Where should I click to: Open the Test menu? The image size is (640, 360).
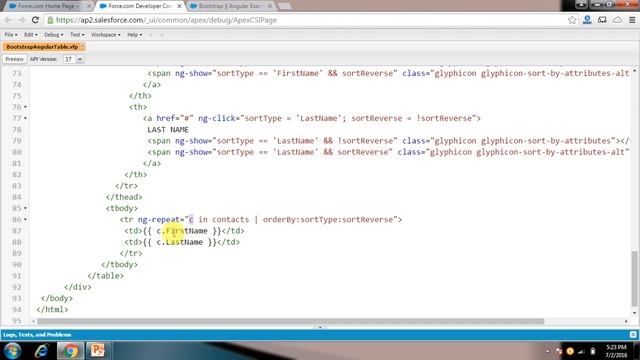pyautogui.click(x=77, y=35)
